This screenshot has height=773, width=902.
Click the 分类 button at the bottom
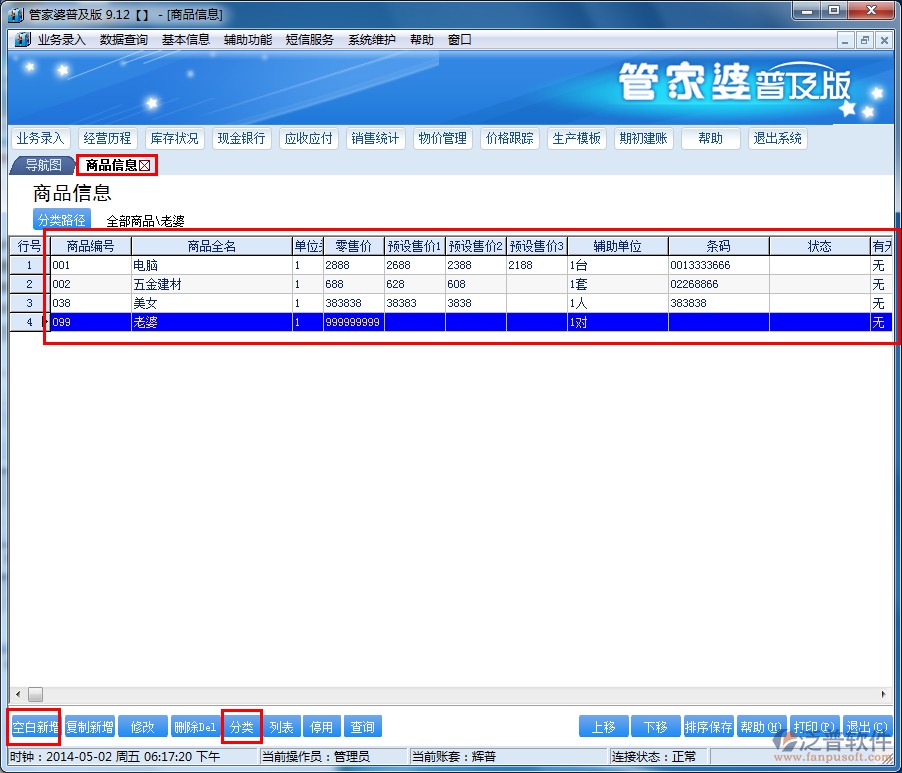(x=242, y=727)
